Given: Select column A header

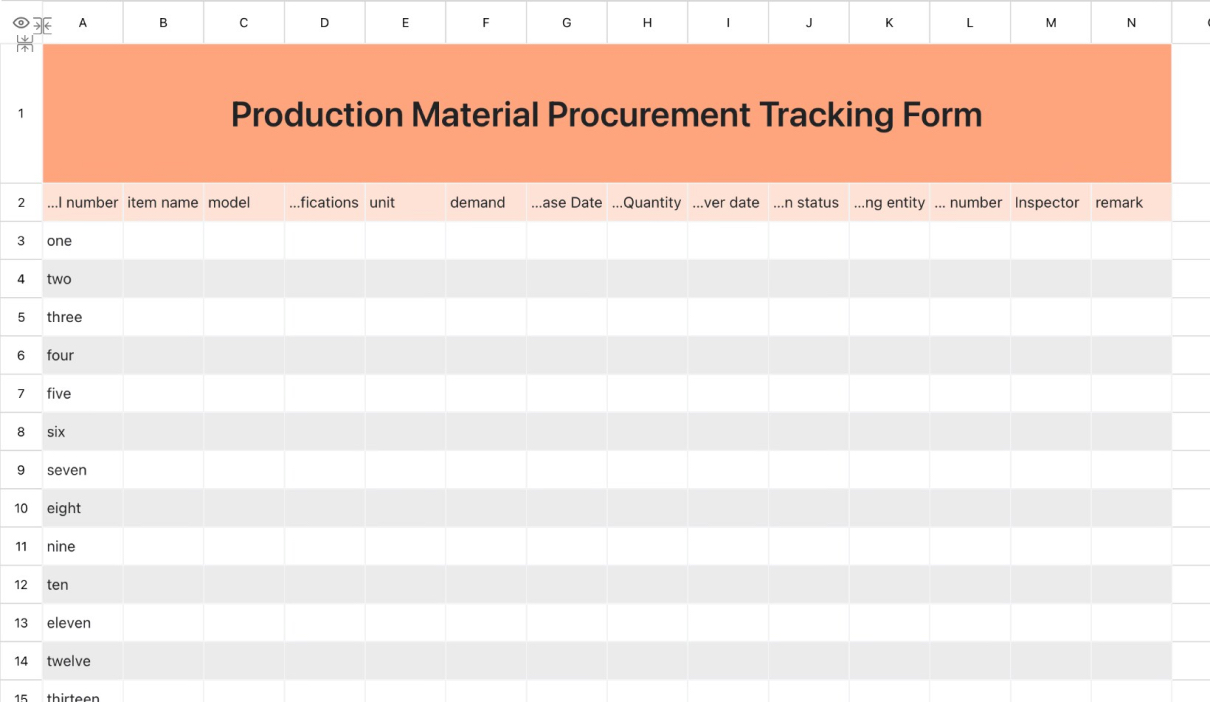Looking at the screenshot, I should (83, 22).
